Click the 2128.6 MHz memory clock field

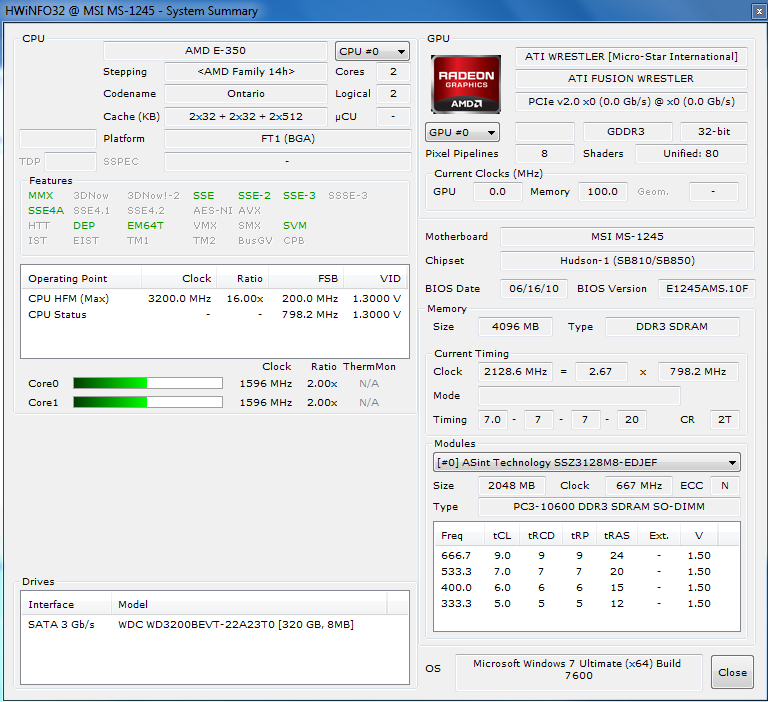click(x=515, y=372)
